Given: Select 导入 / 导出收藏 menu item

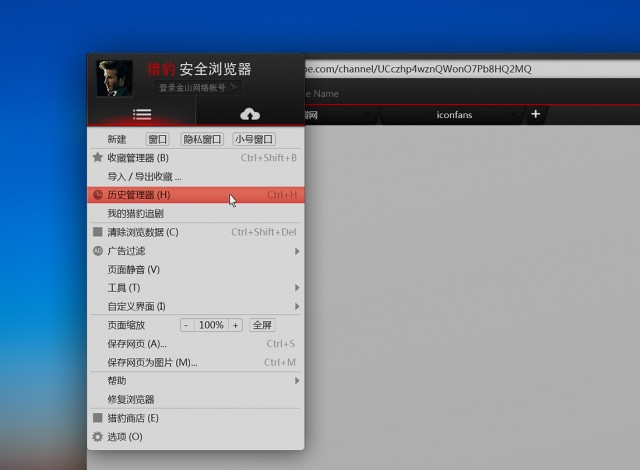Looking at the screenshot, I should point(196,176).
